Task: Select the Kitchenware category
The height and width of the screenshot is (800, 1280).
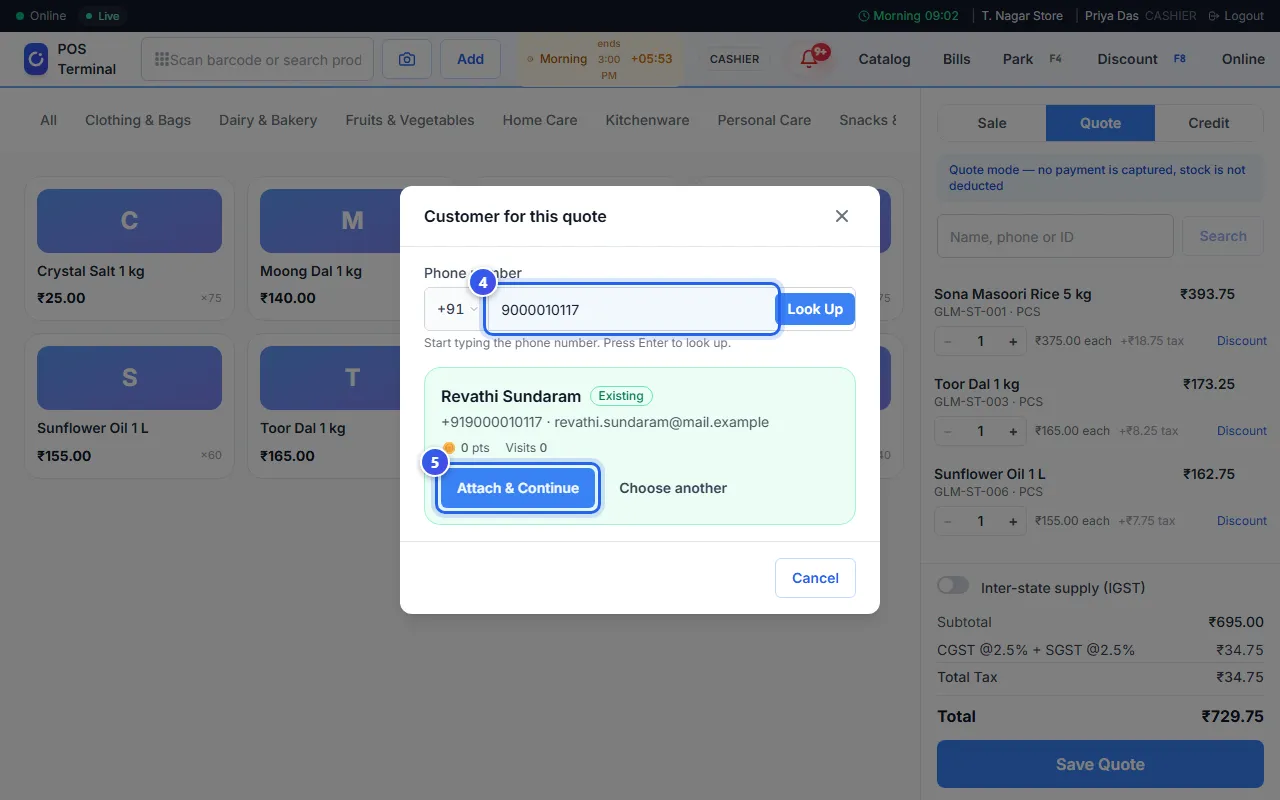Action: [647, 120]
